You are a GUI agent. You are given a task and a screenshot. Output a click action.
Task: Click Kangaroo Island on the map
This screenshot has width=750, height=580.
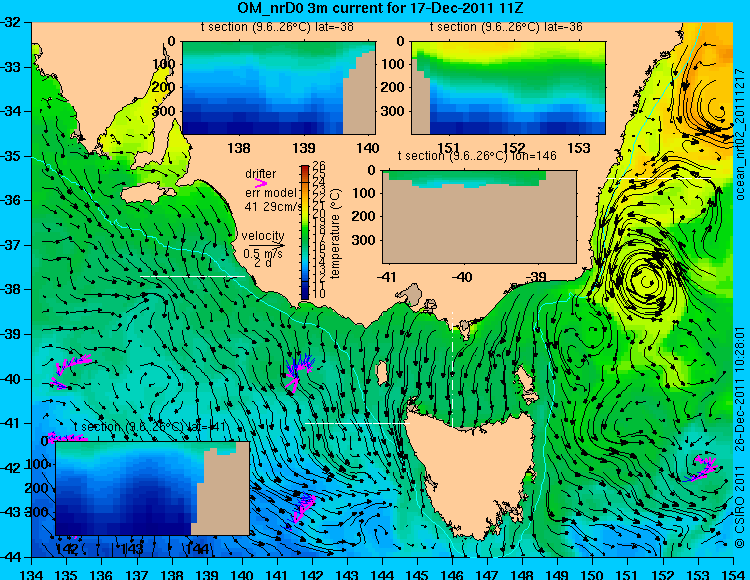(148, 194)
